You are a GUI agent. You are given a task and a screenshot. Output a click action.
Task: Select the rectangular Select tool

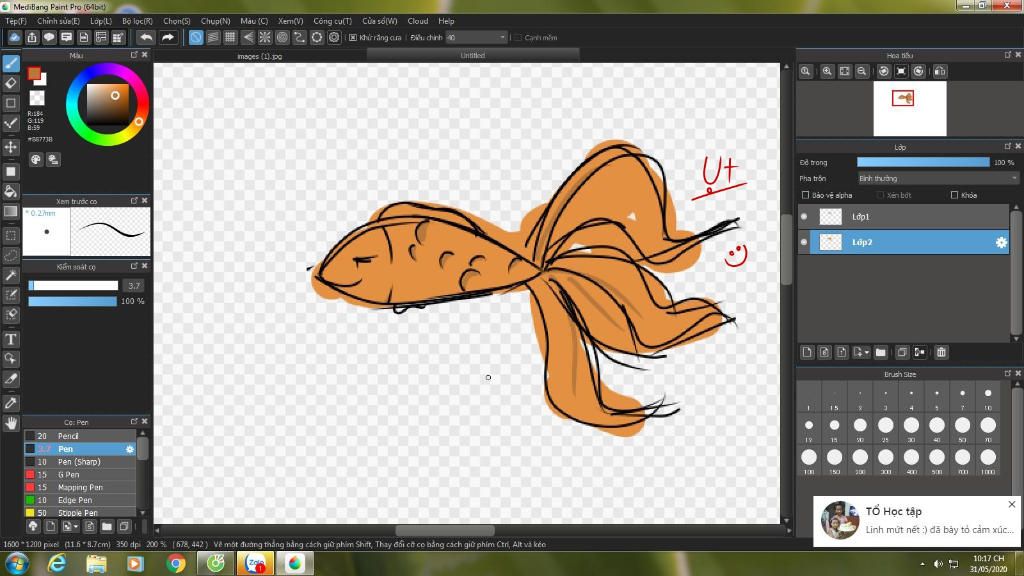click(11, 235)
